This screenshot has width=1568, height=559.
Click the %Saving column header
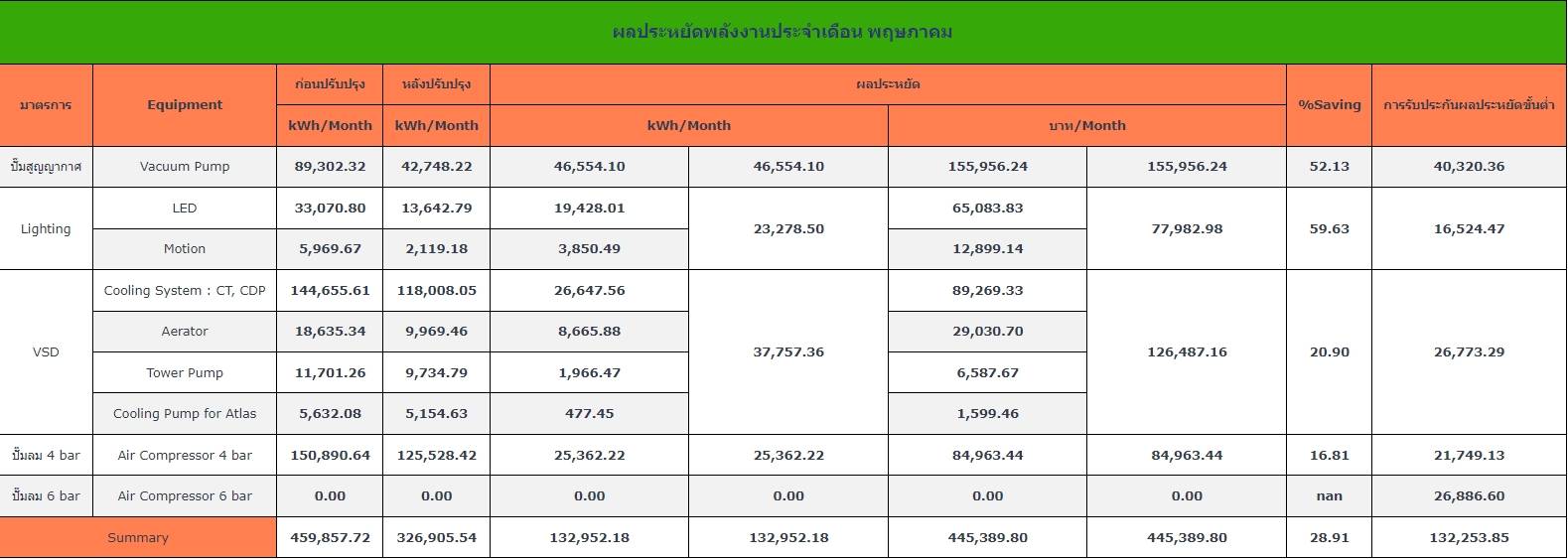pos(1329,105)
